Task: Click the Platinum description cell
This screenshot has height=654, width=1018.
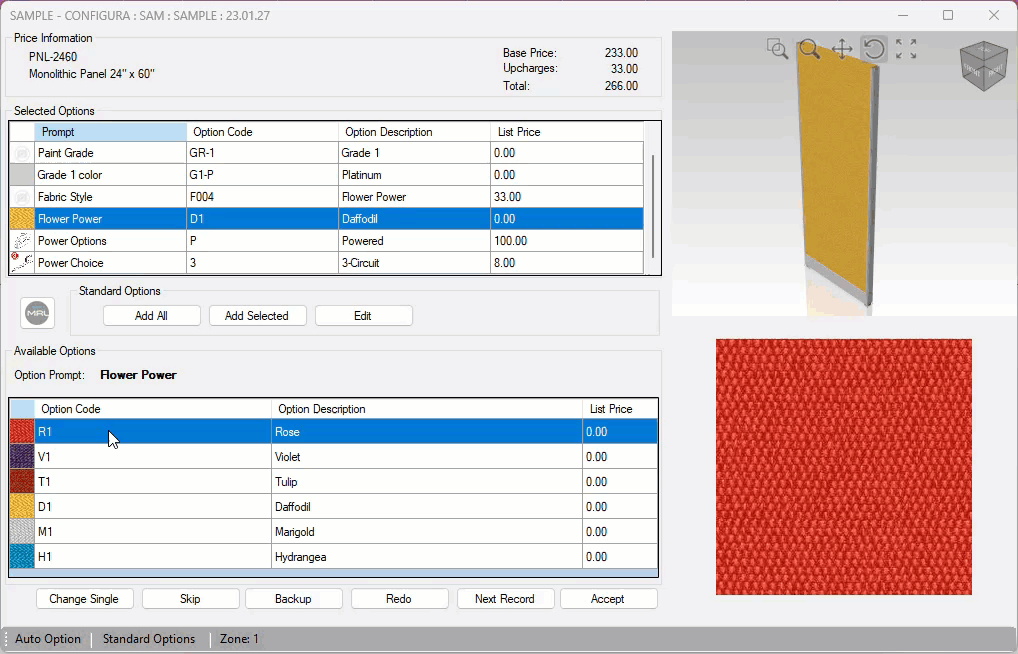Action: point(414,175)
